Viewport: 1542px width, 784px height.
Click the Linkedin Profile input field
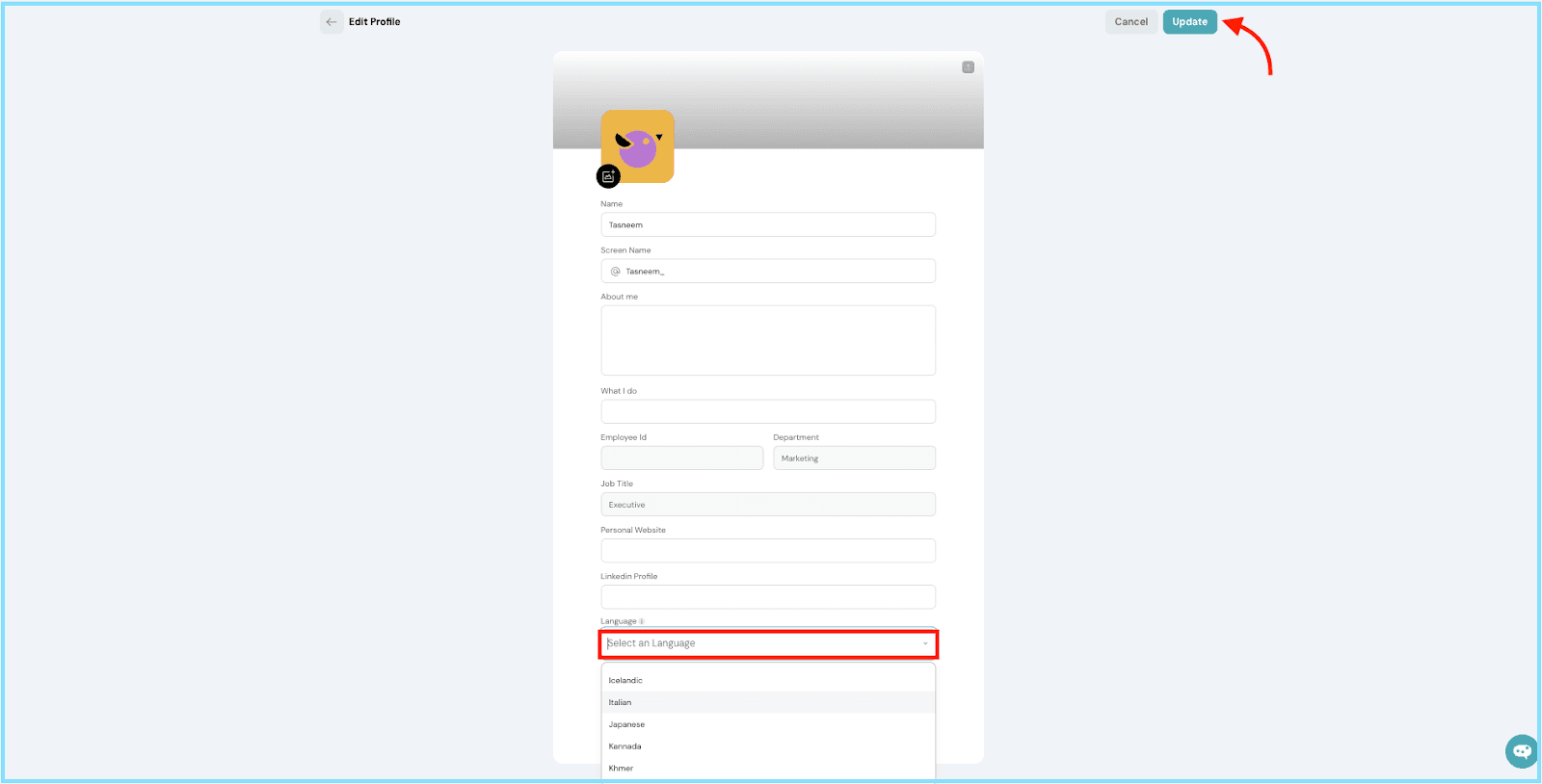[x=767, y=597]
